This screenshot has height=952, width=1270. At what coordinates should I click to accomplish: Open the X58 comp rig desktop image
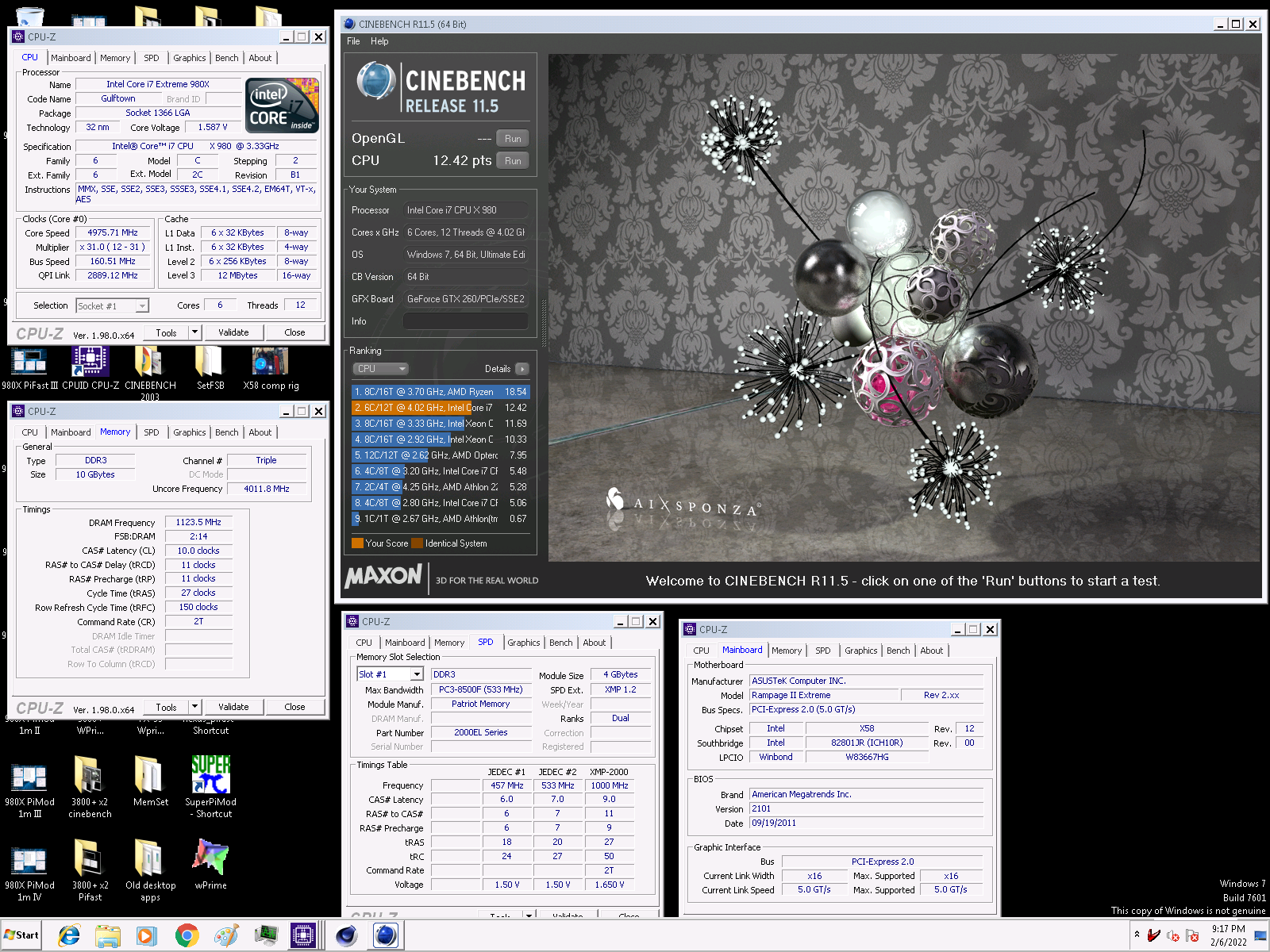[271, 369]
